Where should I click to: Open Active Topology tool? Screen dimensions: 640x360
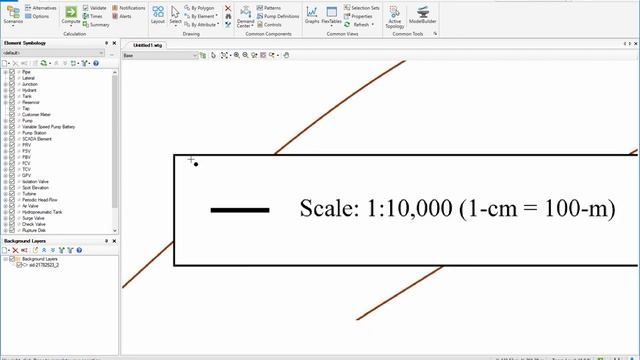[x=395, y=17]
